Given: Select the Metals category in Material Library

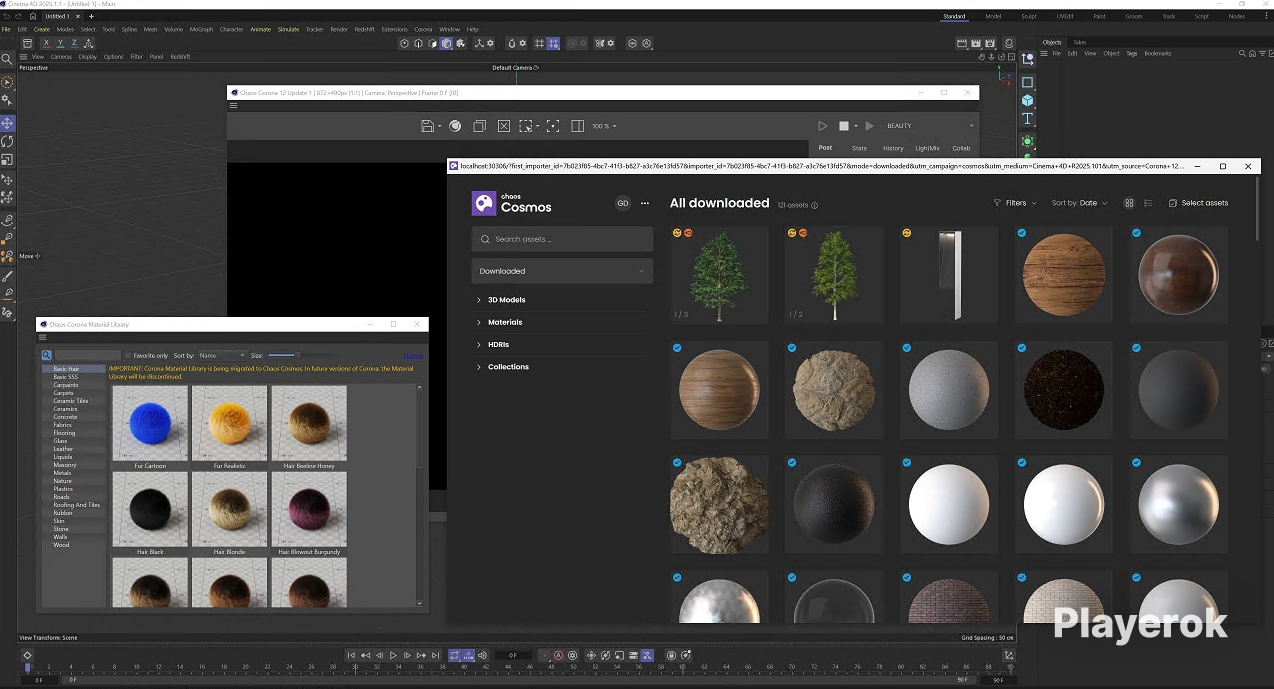Looking at the screenshot, I should (x=62, y=473).
